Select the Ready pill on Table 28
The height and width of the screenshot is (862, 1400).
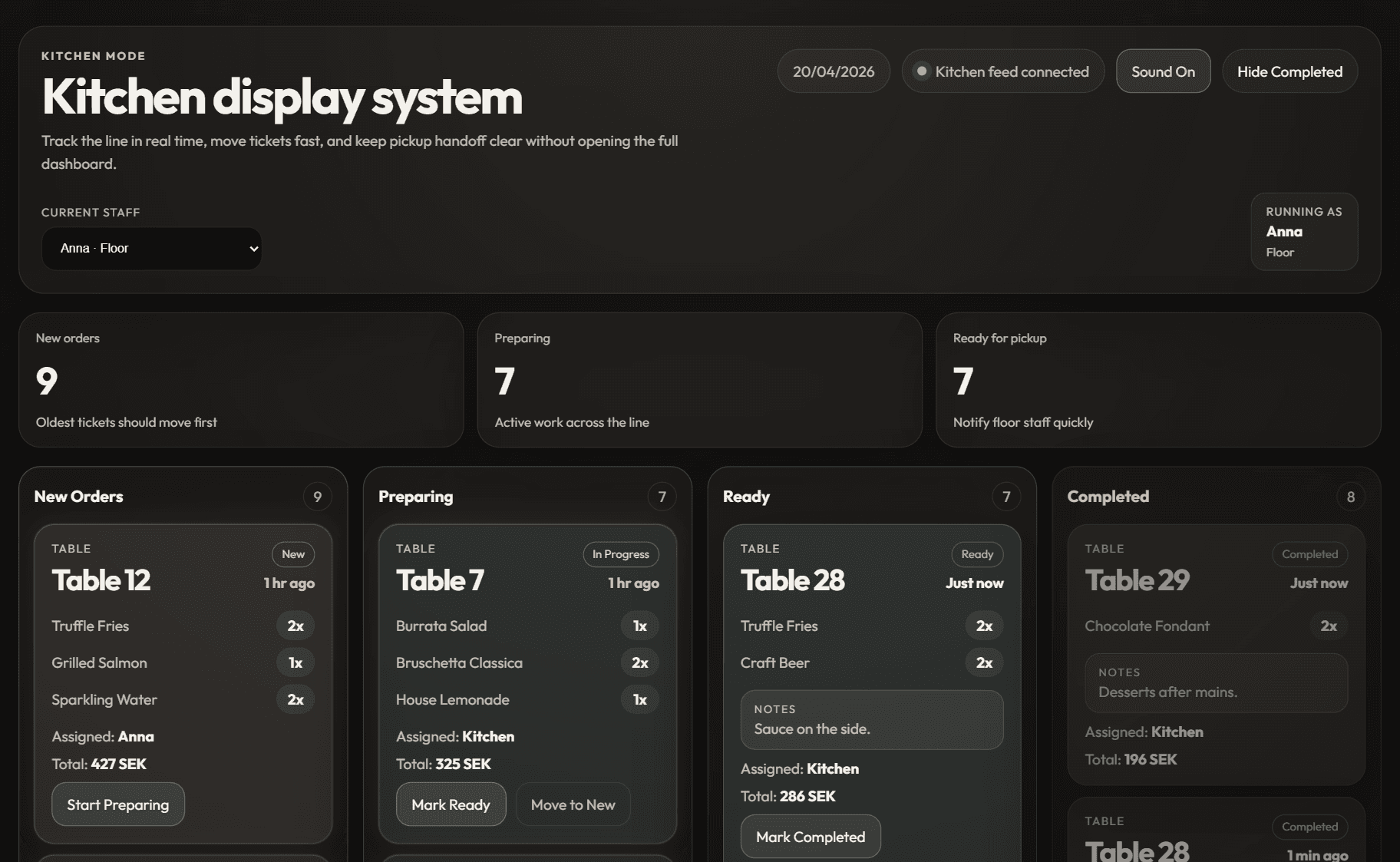pyautogui.click(x=976, y=553)
